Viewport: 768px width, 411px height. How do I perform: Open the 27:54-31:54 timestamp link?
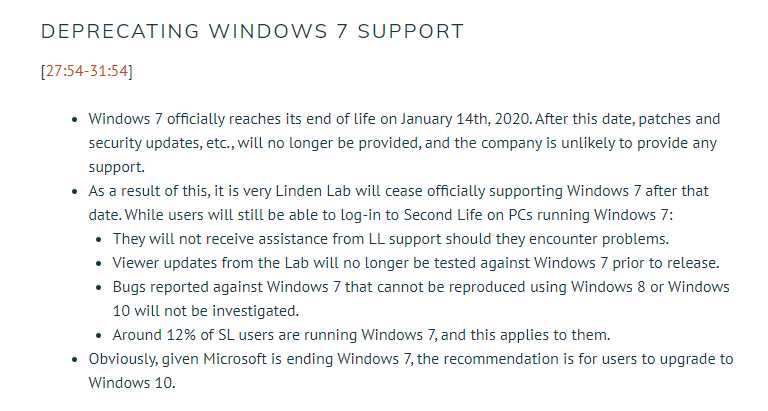click(x=87, y=71)
